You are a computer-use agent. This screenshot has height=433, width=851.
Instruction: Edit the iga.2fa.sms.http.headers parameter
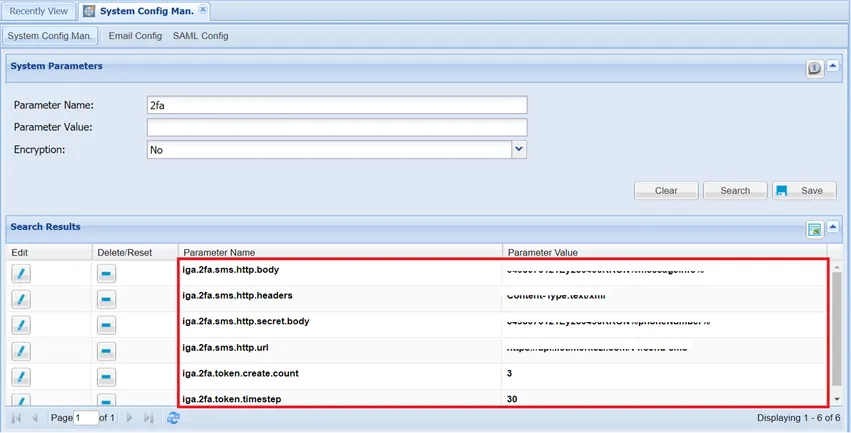tap(21, 300)
